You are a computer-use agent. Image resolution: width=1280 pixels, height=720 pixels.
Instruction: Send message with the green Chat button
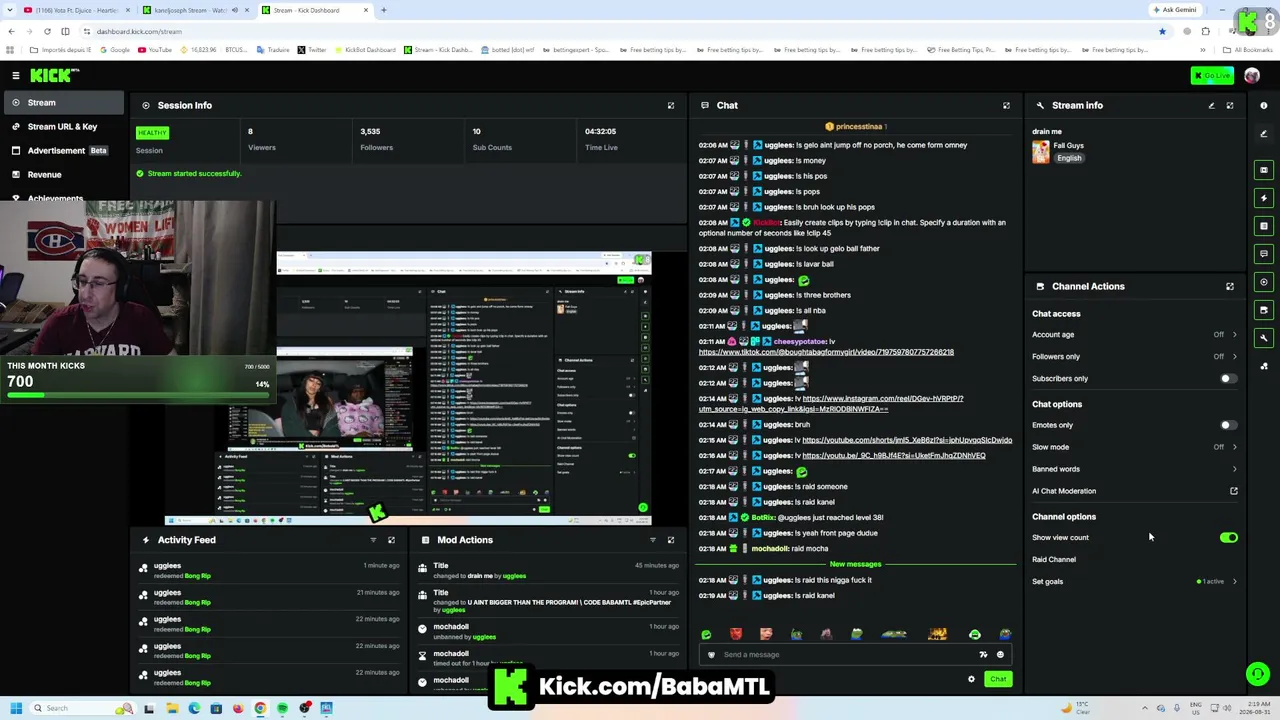click(998, 679)
